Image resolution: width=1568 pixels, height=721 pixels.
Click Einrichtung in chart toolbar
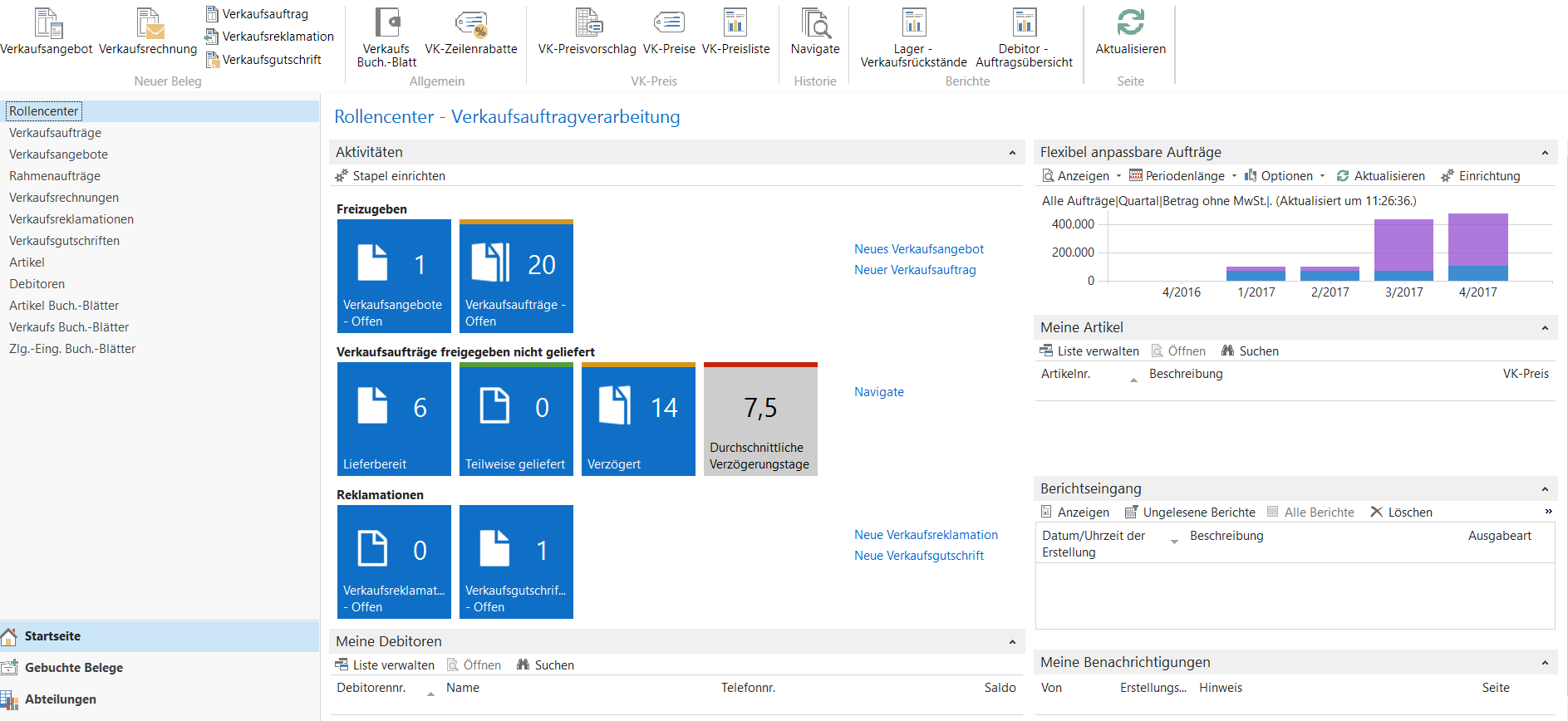pyautogui.click(x=1481, y=176)
